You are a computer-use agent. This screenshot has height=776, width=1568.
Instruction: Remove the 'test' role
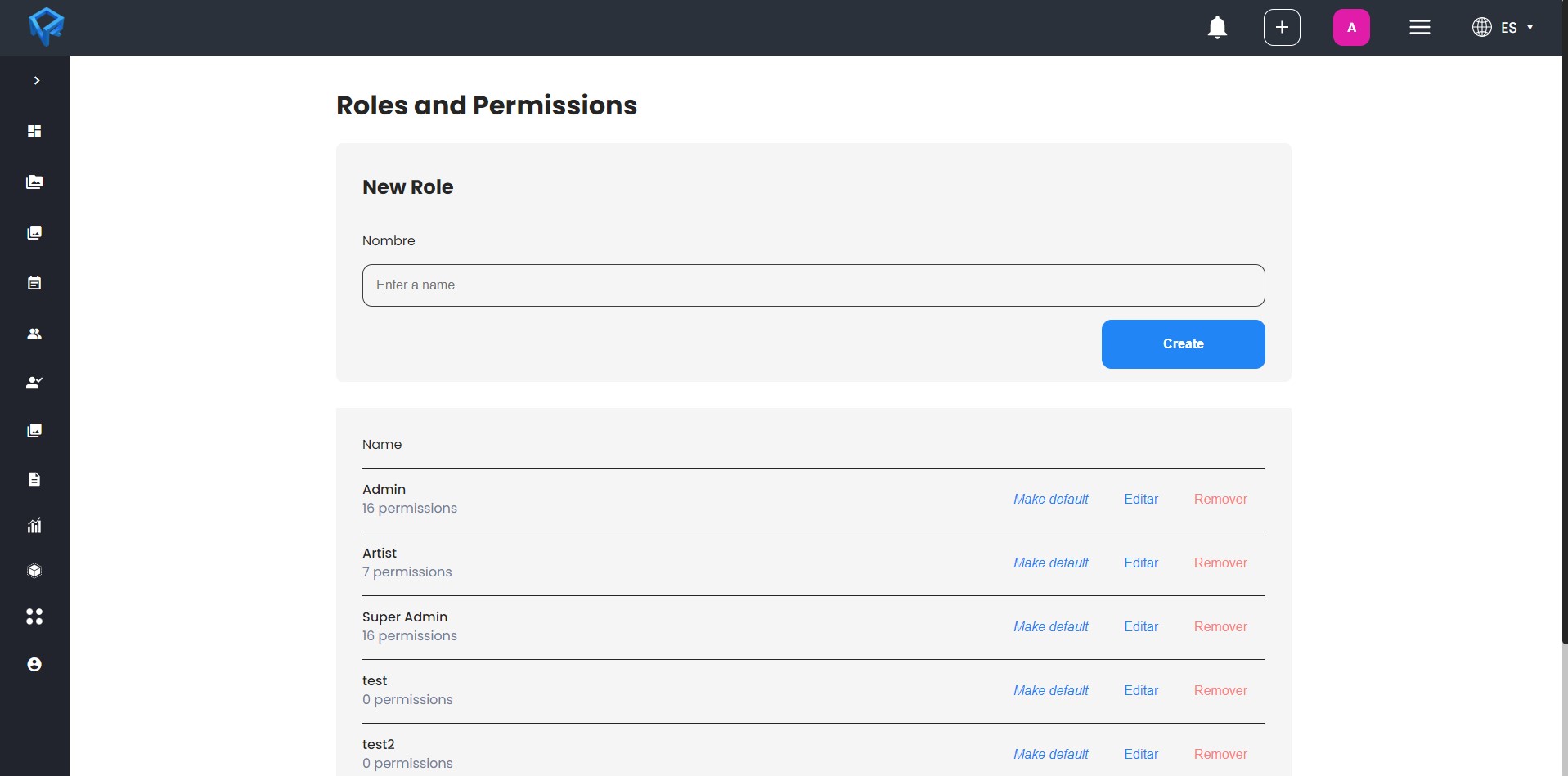pos(1220,690)
